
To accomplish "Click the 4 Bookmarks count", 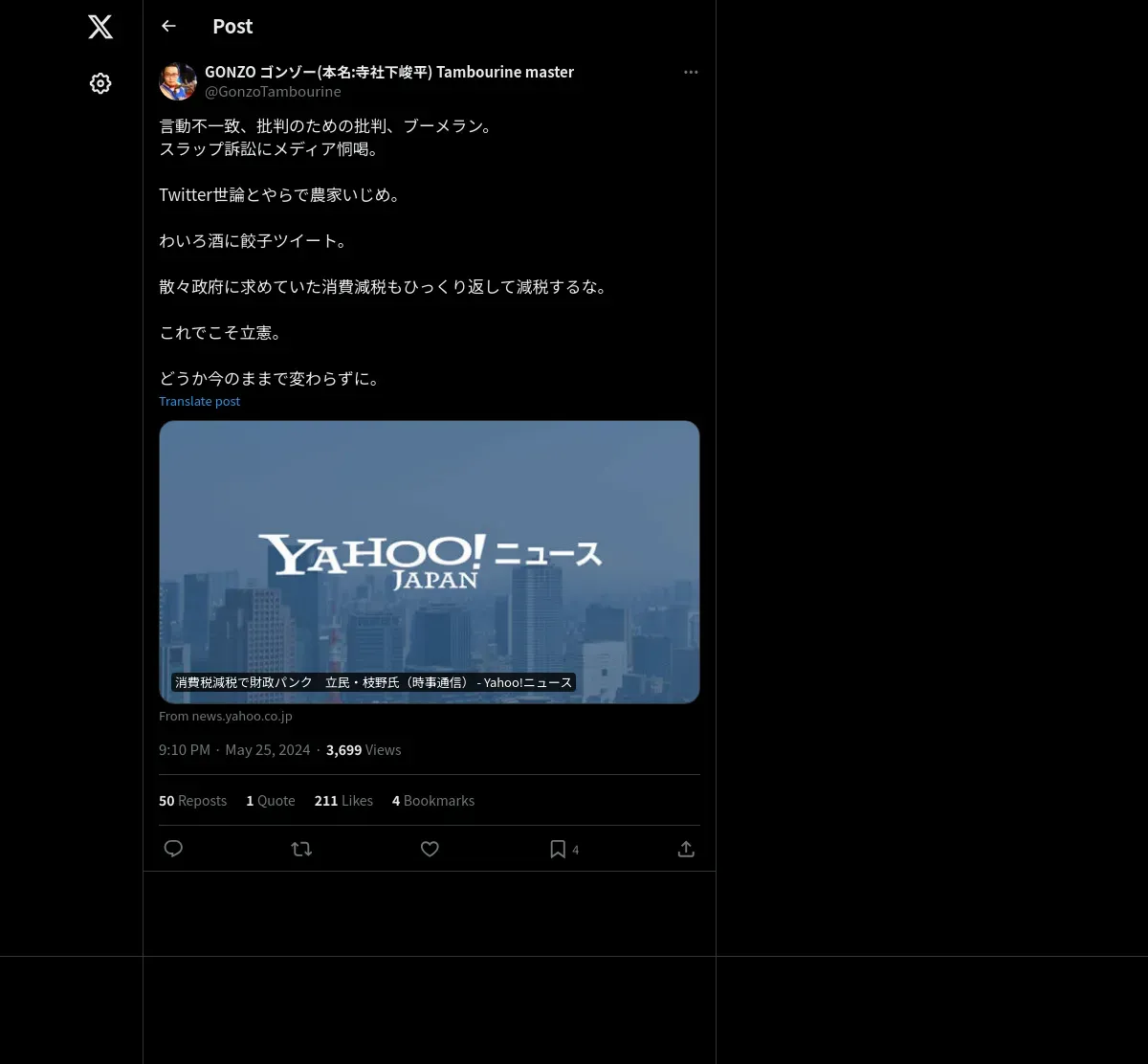I will pyautogui.click(x=433, y=801).
